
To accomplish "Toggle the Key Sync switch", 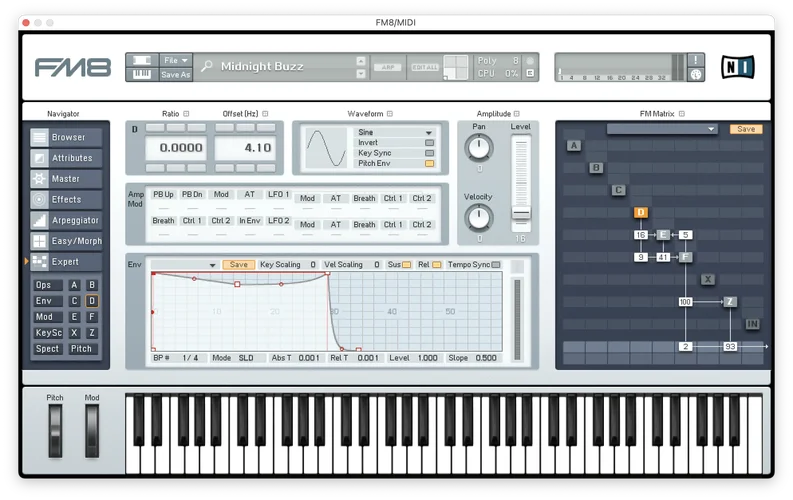I will 429,153.
